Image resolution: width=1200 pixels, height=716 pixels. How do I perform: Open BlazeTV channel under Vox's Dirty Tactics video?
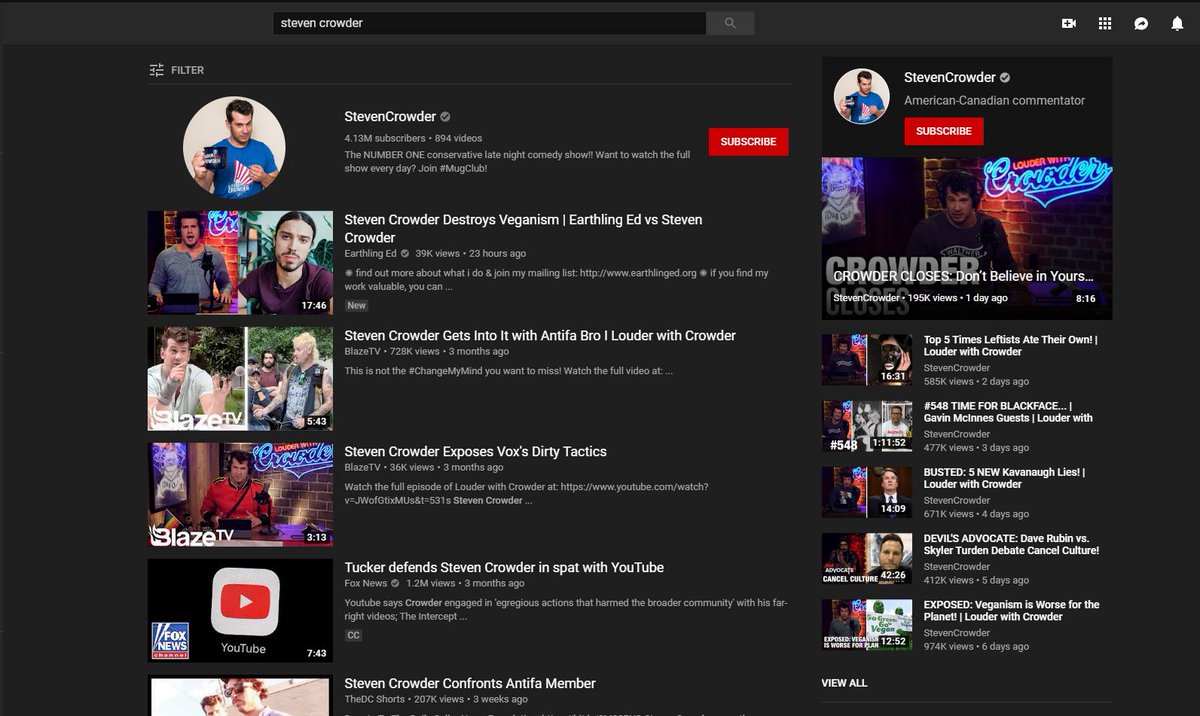pyautogui.click(x=363, y=468)
